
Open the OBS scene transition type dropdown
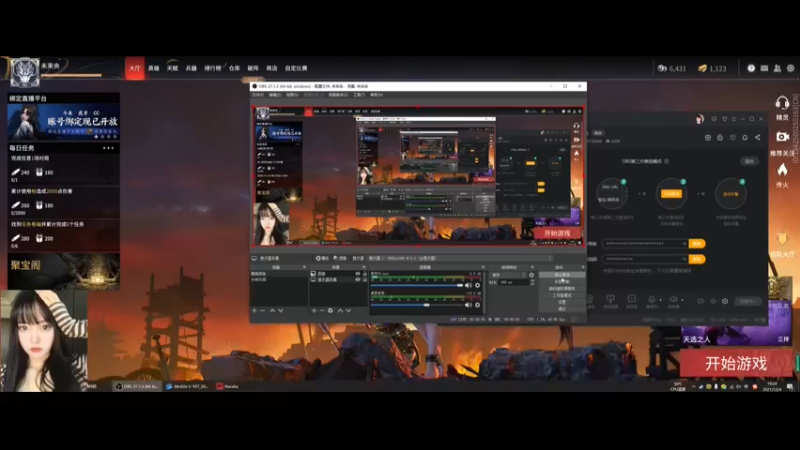508,275
